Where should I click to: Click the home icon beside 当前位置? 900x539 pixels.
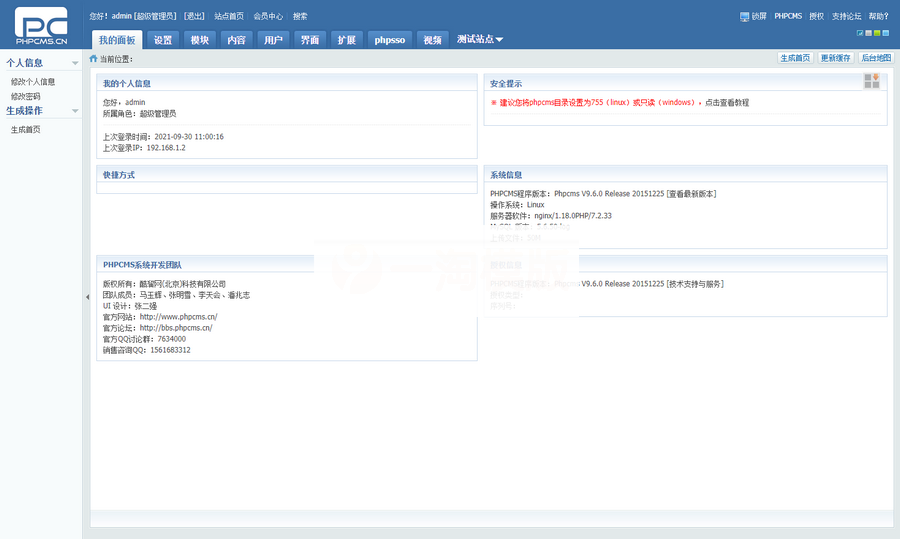click(x=94, y=59)
